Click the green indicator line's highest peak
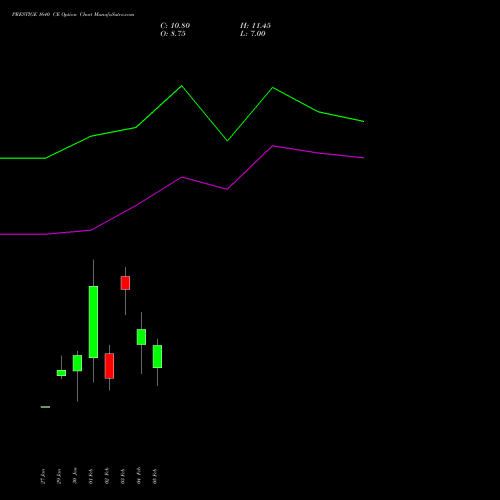The width and height of the screenshot is (500, 500). [x=182, y=86]
